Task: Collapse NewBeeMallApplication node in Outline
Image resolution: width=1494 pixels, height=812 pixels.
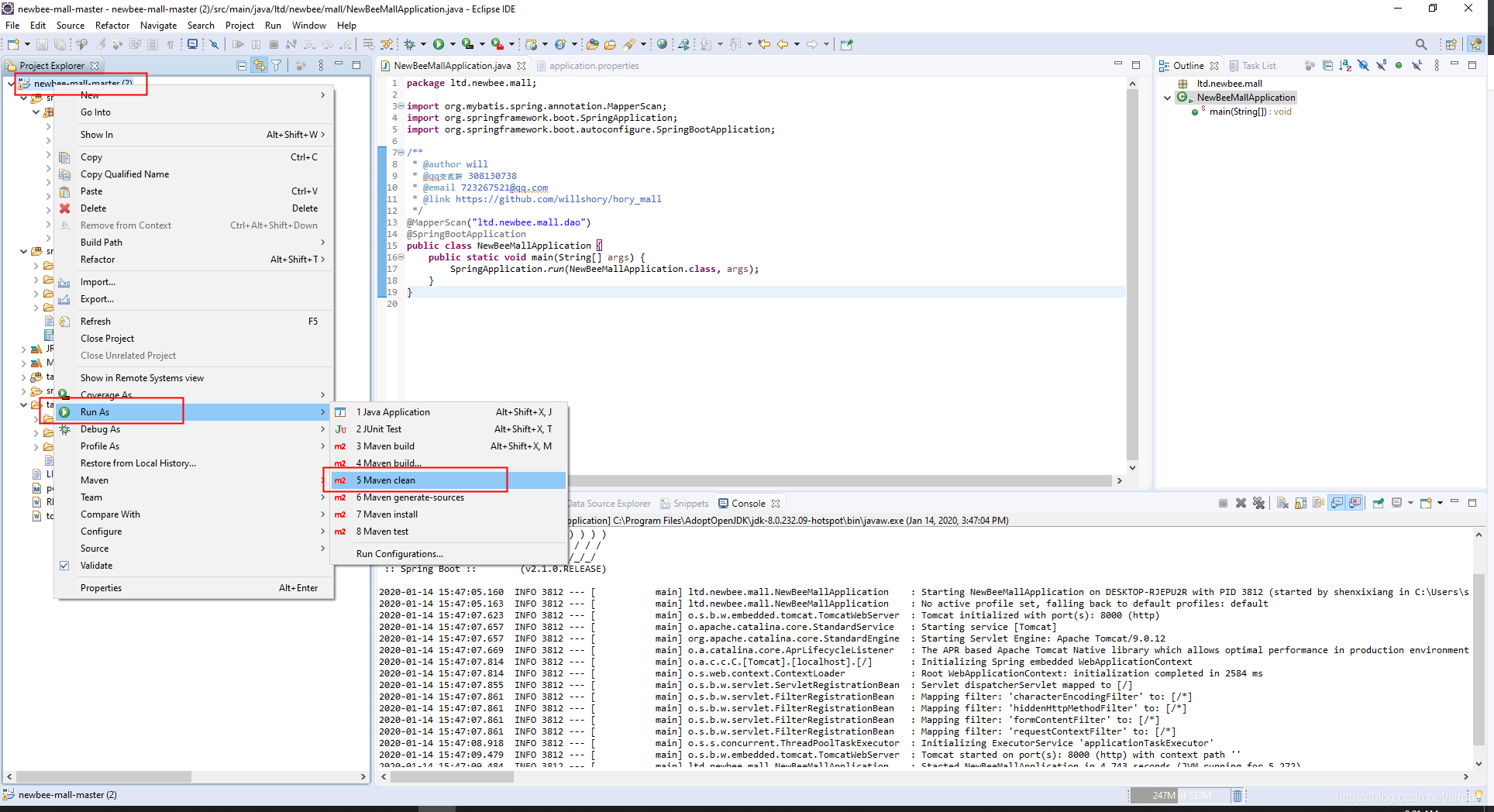Action: pos(1168,98)
